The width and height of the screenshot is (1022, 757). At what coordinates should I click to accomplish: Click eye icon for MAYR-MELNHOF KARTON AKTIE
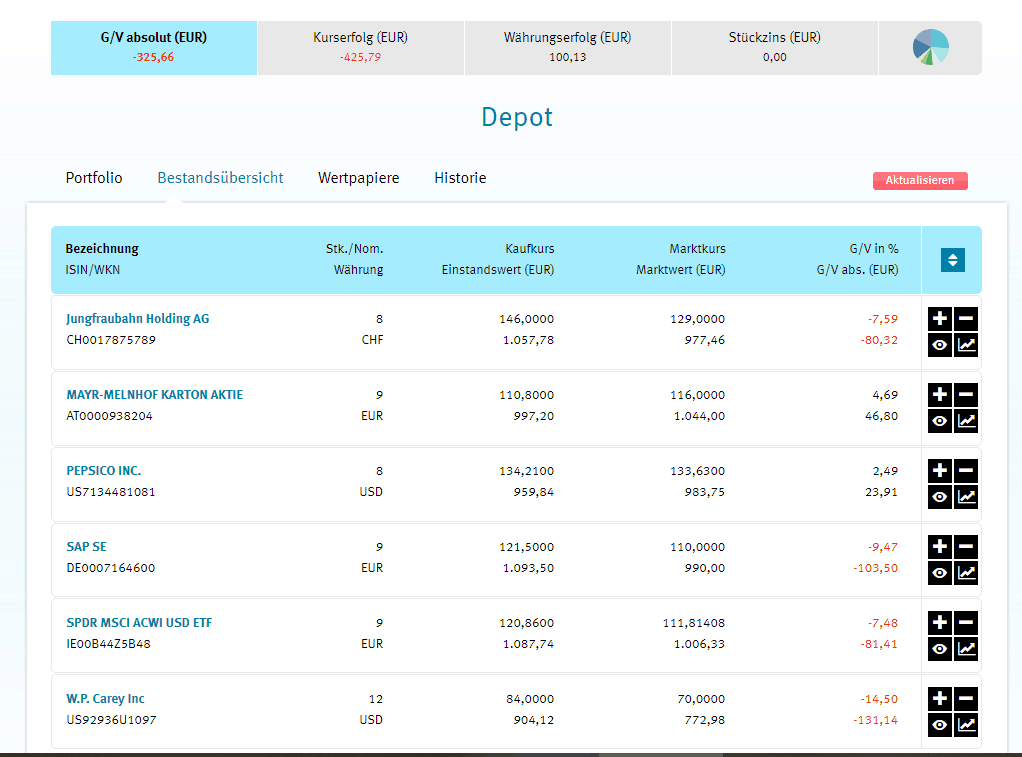pyautogui.click(x=939, y=421)
